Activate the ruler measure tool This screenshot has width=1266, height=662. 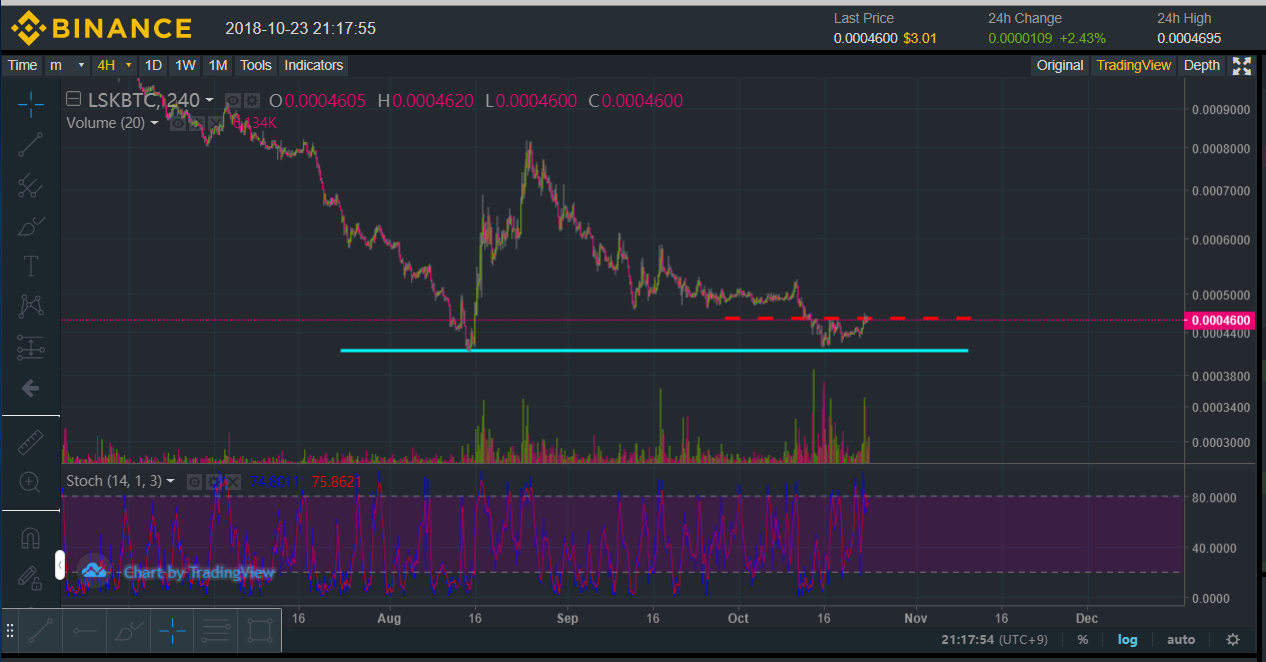(31, 441)
